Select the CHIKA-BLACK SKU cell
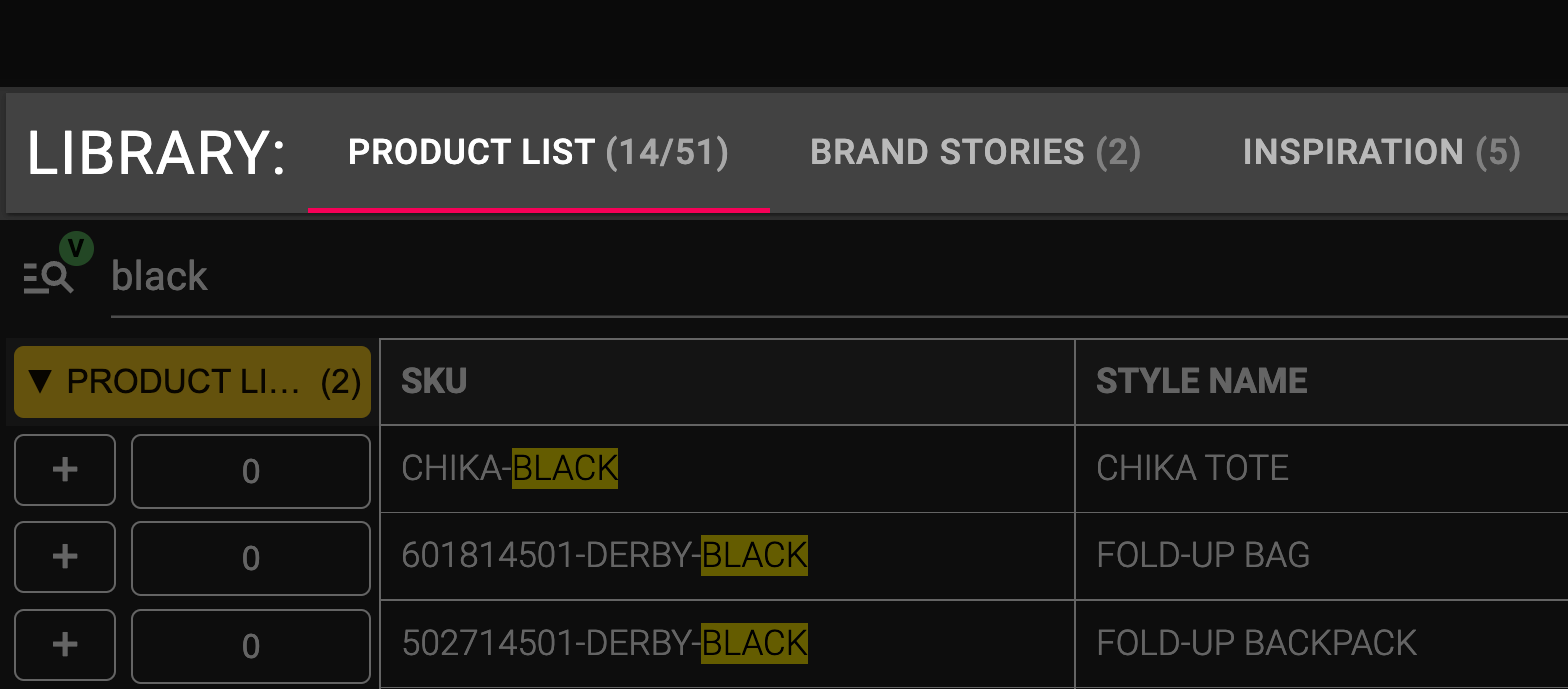The image size is (1568, 689). (x=728, y=468)
